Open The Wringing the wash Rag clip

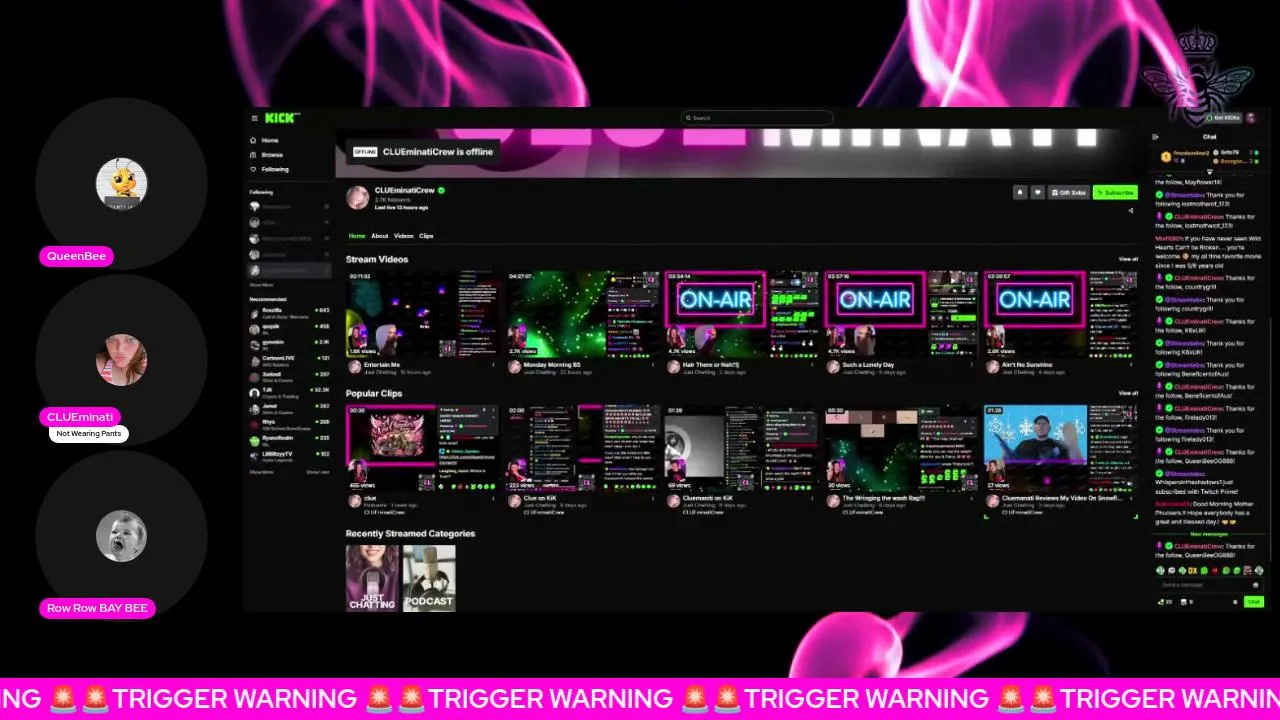(902, 448)
